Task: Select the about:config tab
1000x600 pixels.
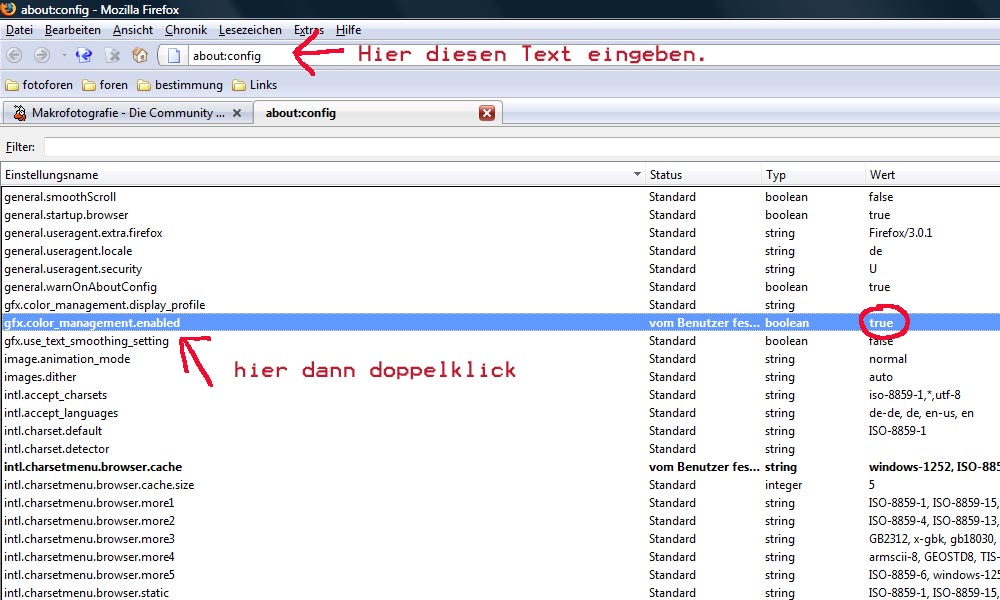Action: click(376, 113)
